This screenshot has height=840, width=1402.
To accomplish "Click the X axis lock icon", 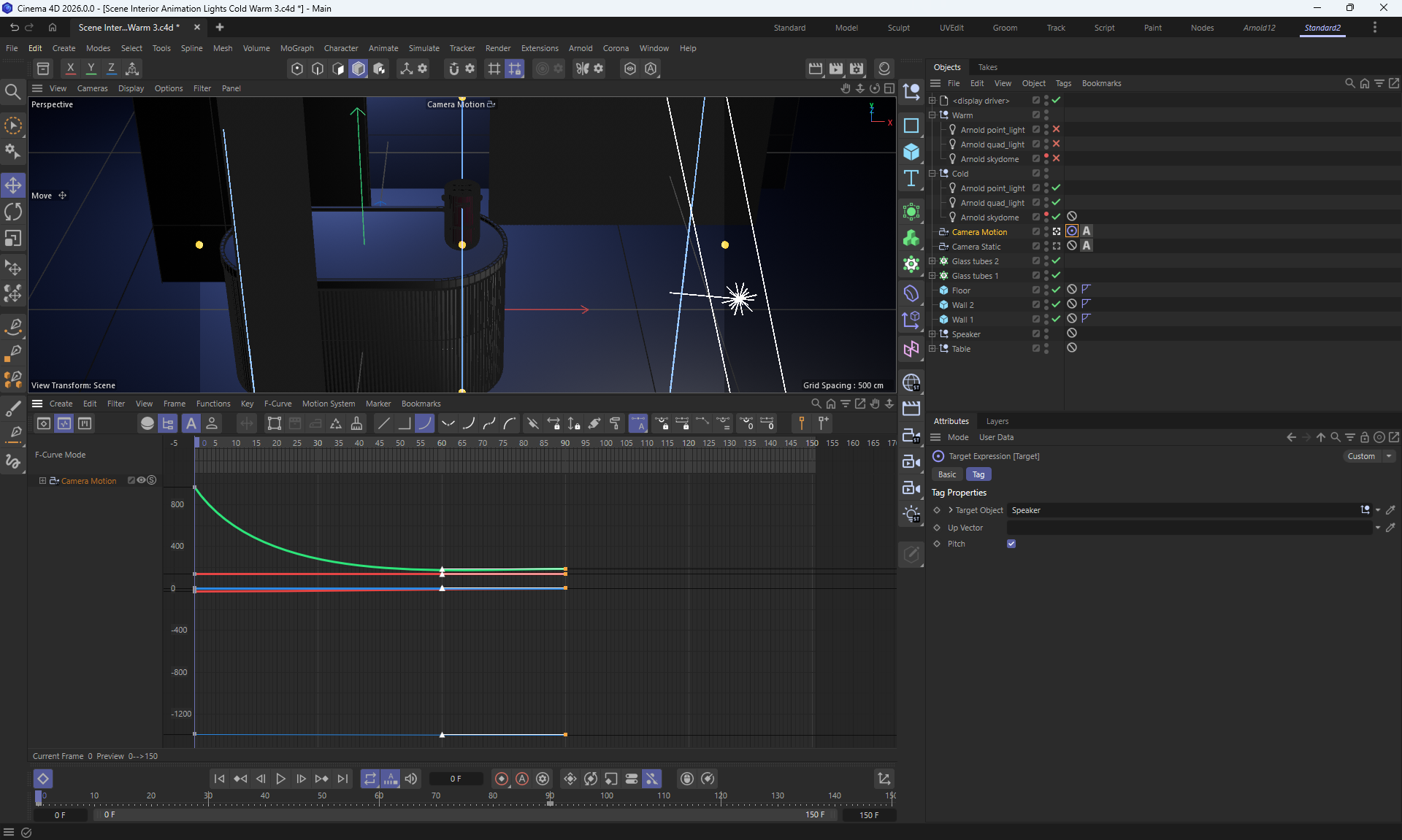I will pos(70,69).
